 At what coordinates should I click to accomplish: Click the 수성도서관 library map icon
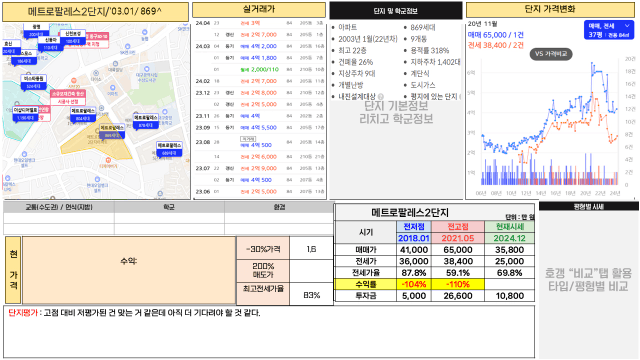click(x=147, y=70)
